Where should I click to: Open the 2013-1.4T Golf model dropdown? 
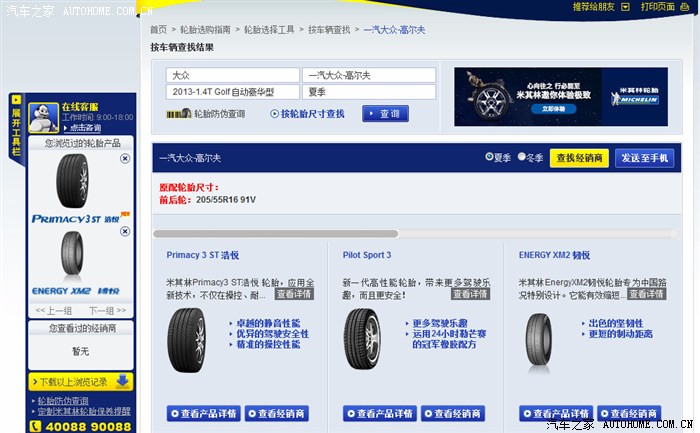(x=232, y=92)
